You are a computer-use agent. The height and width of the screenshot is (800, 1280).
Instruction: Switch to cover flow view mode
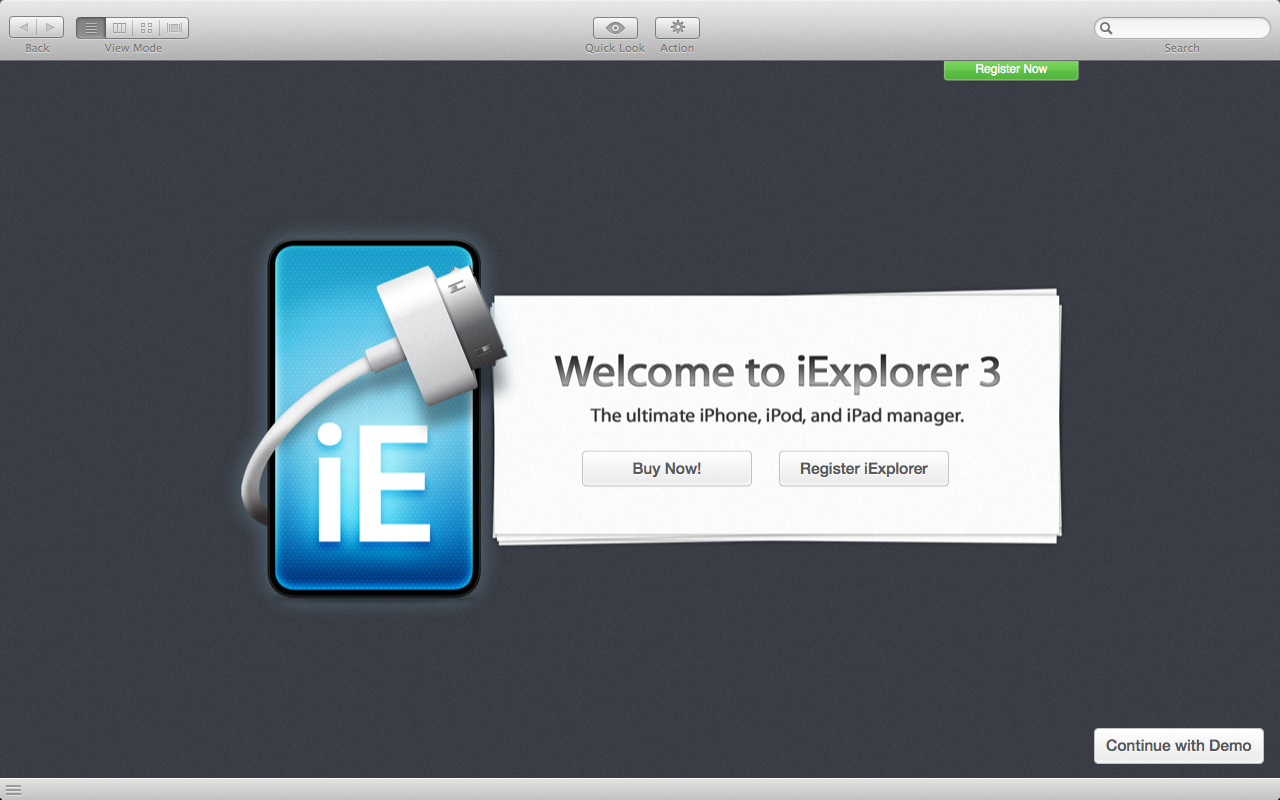[x=175, y=28]
